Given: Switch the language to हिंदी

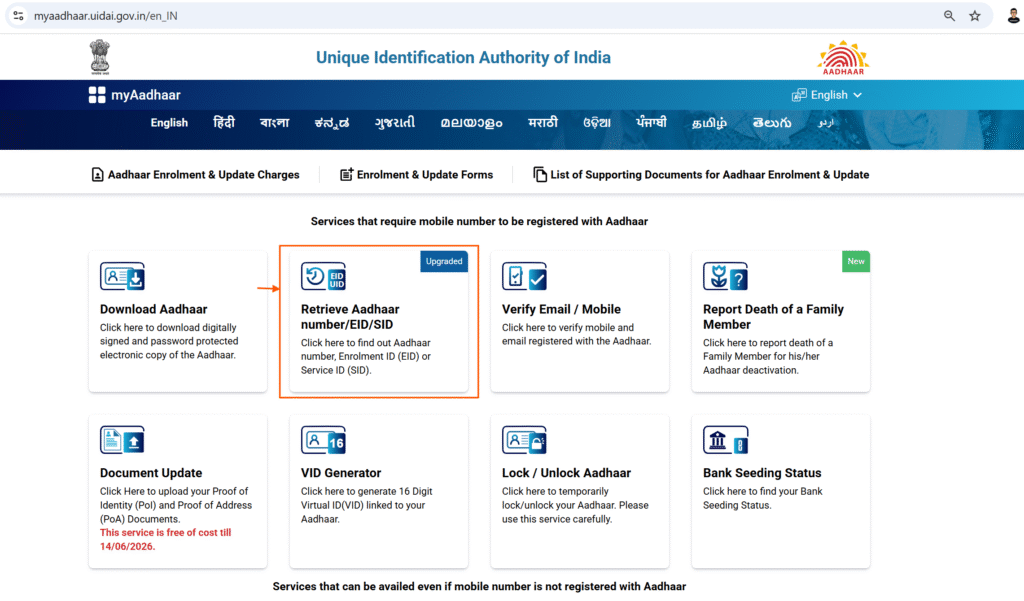Looking at the screenshot, I should 224,123.
